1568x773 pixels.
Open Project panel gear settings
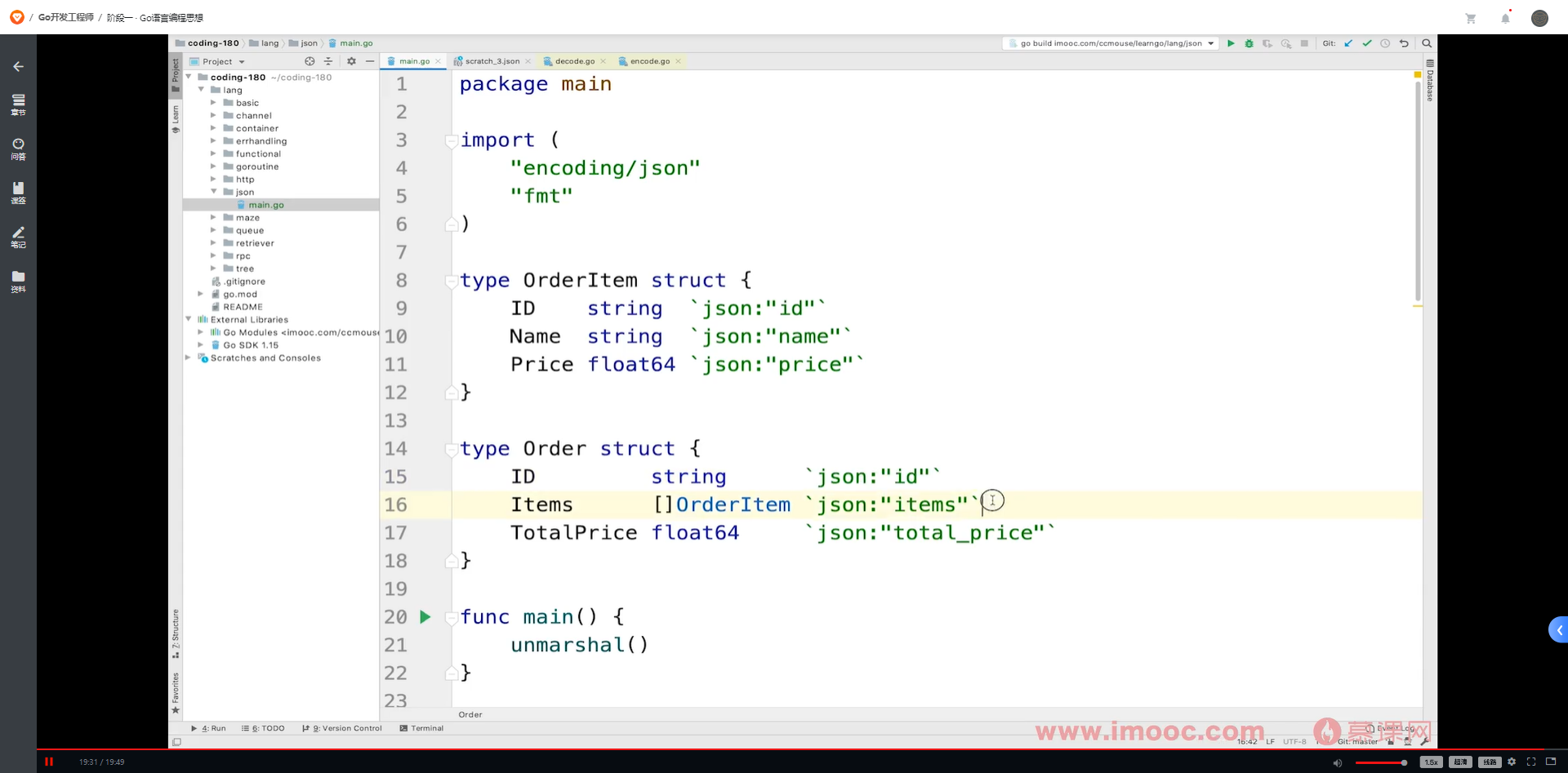[351, 61]
